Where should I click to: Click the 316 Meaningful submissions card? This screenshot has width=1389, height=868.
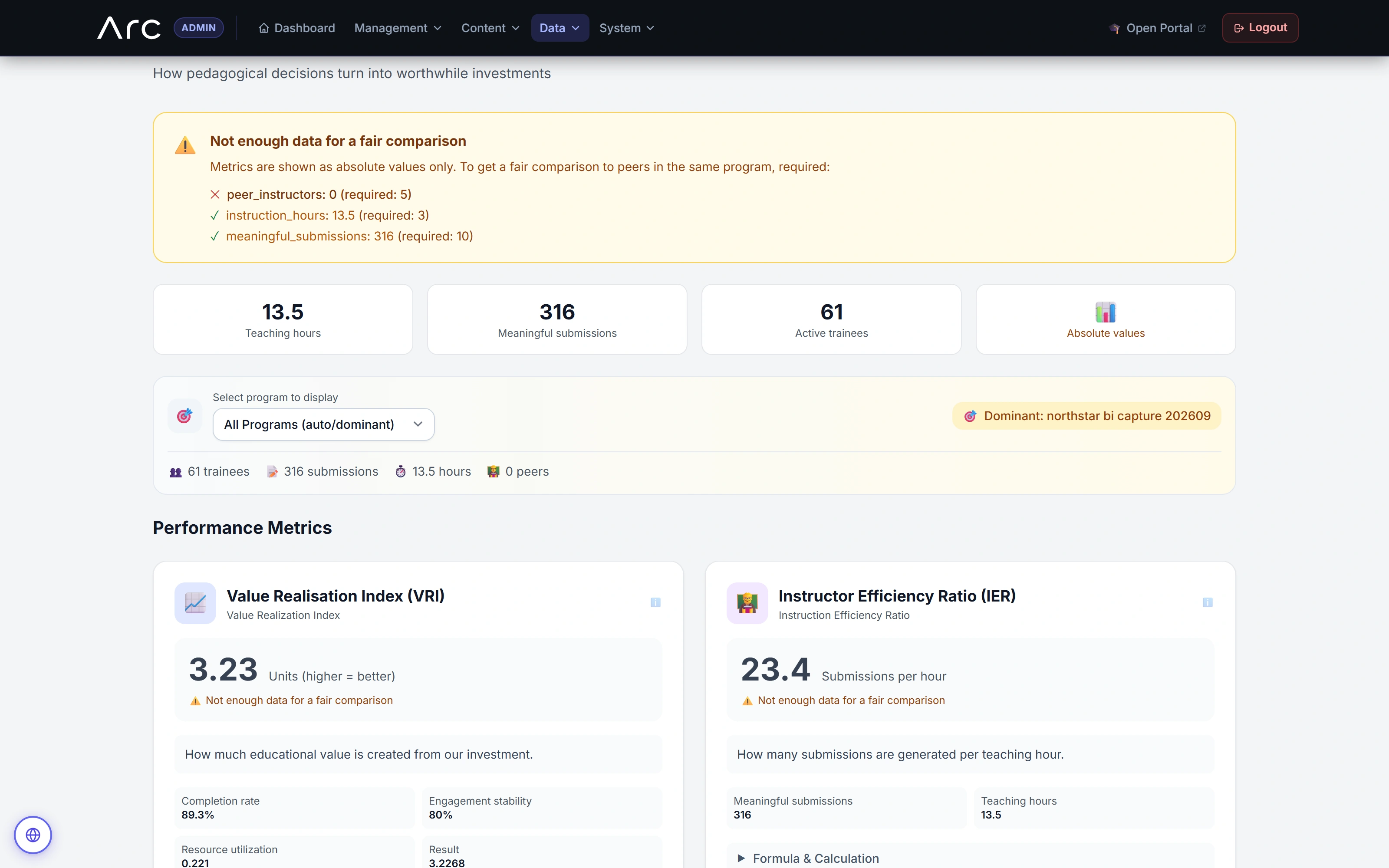pos(557,319)
